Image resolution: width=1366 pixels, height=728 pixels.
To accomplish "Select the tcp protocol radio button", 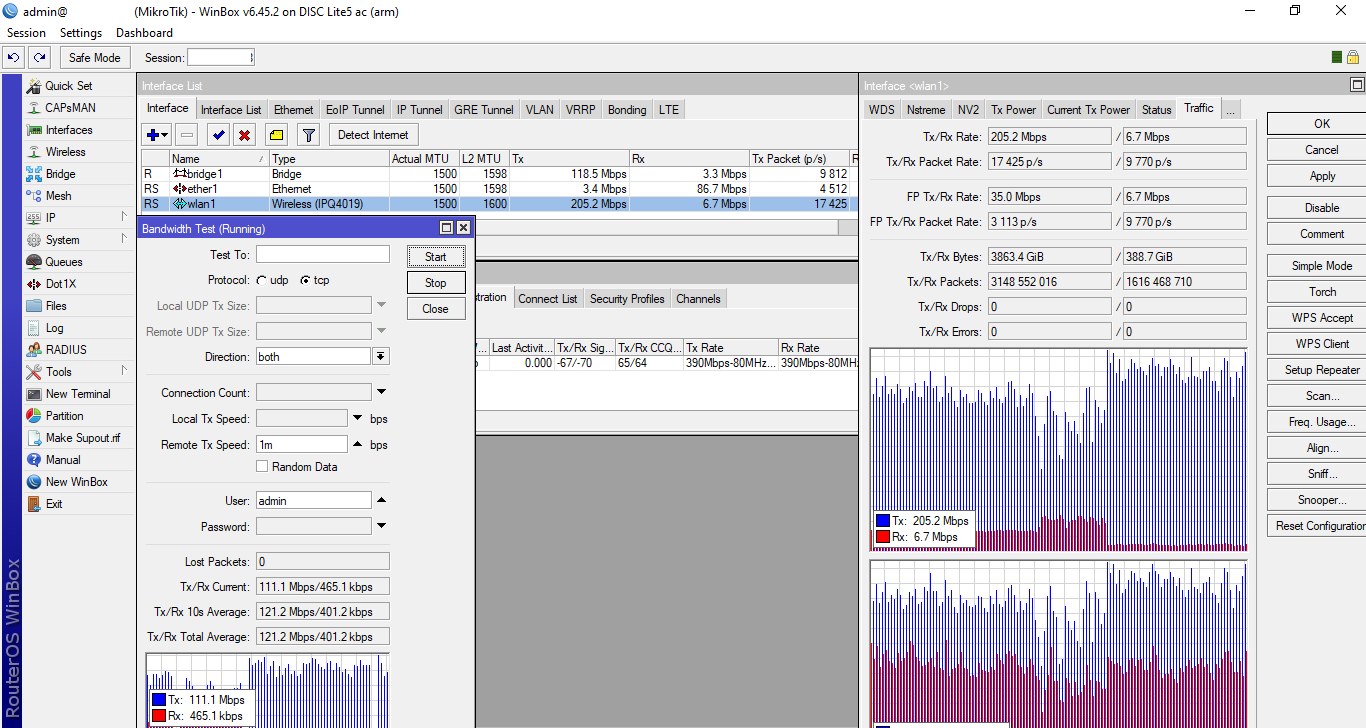I will tap(305, 281).
